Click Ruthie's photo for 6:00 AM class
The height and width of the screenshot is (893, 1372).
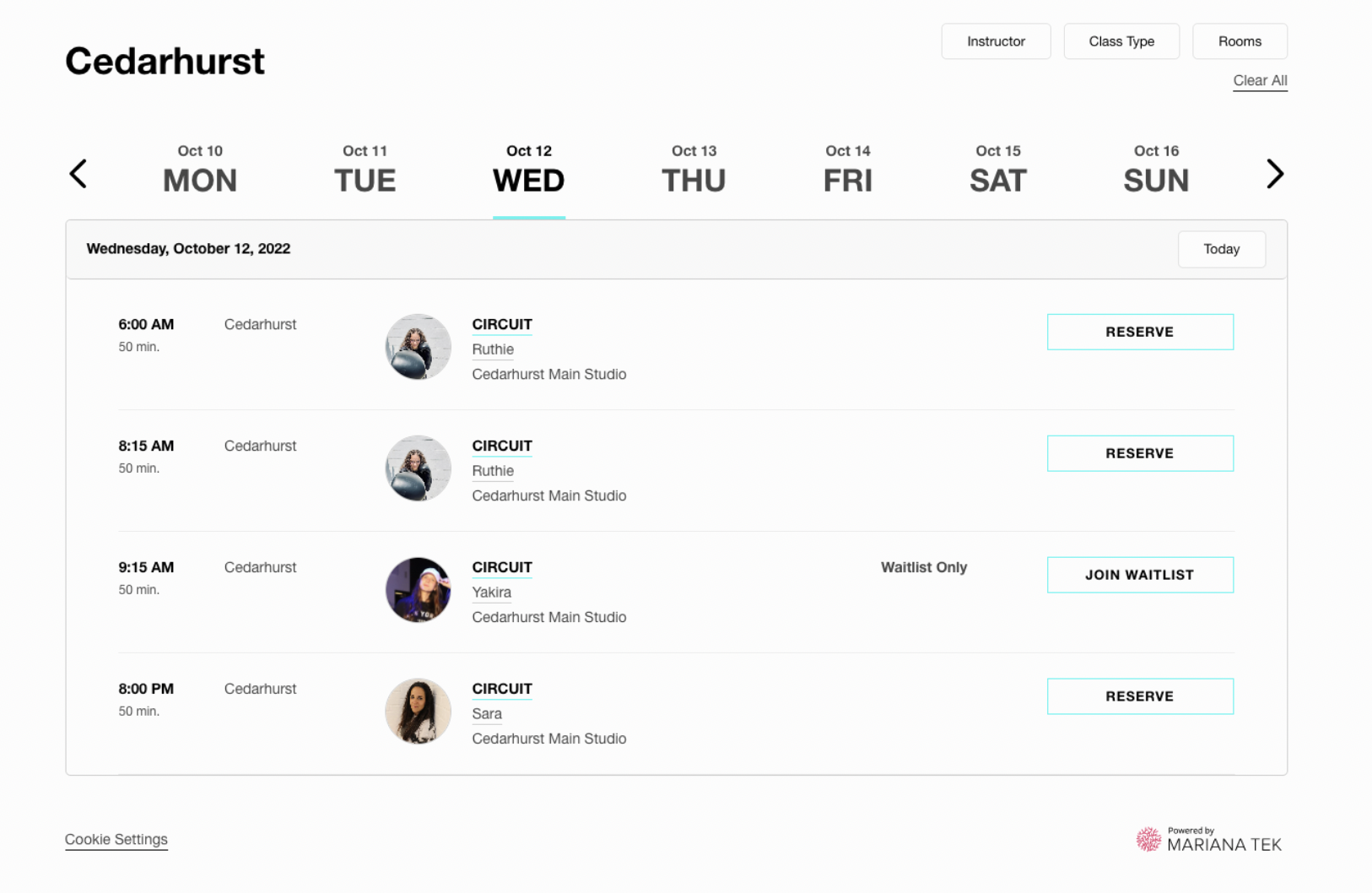[418, 347]
